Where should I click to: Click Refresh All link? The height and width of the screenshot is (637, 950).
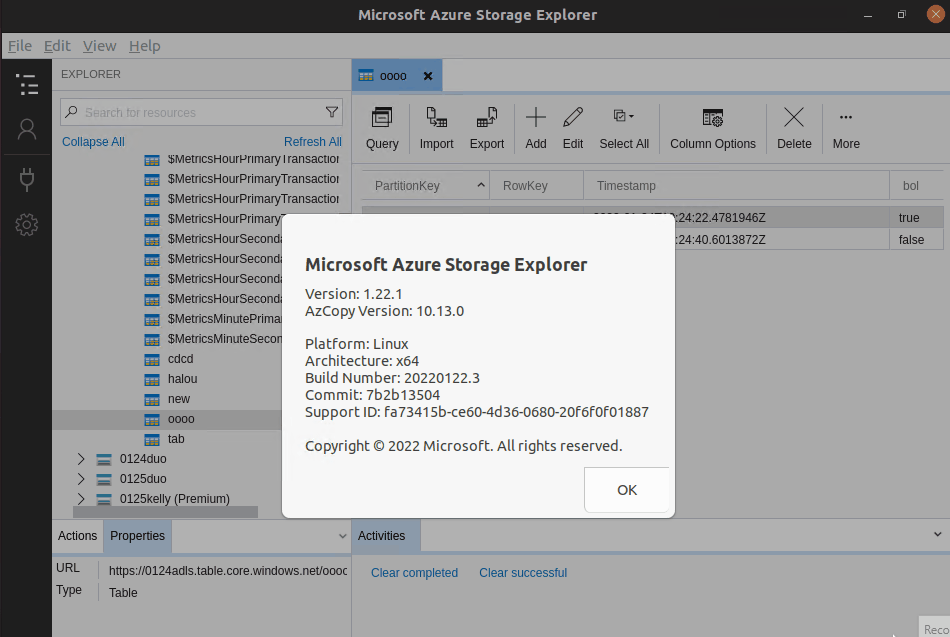click(313, 142)
